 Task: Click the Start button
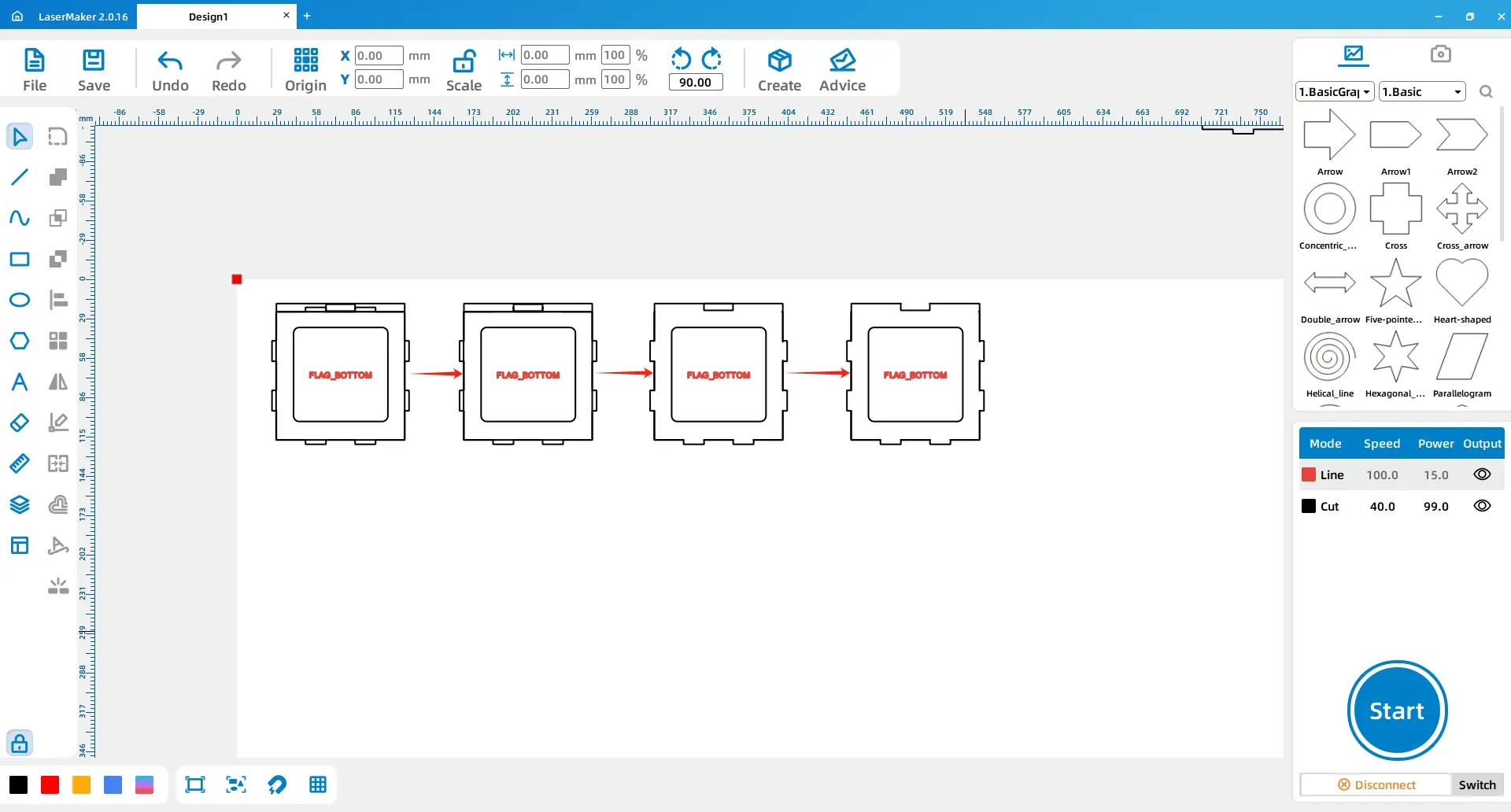point(1397,710)
